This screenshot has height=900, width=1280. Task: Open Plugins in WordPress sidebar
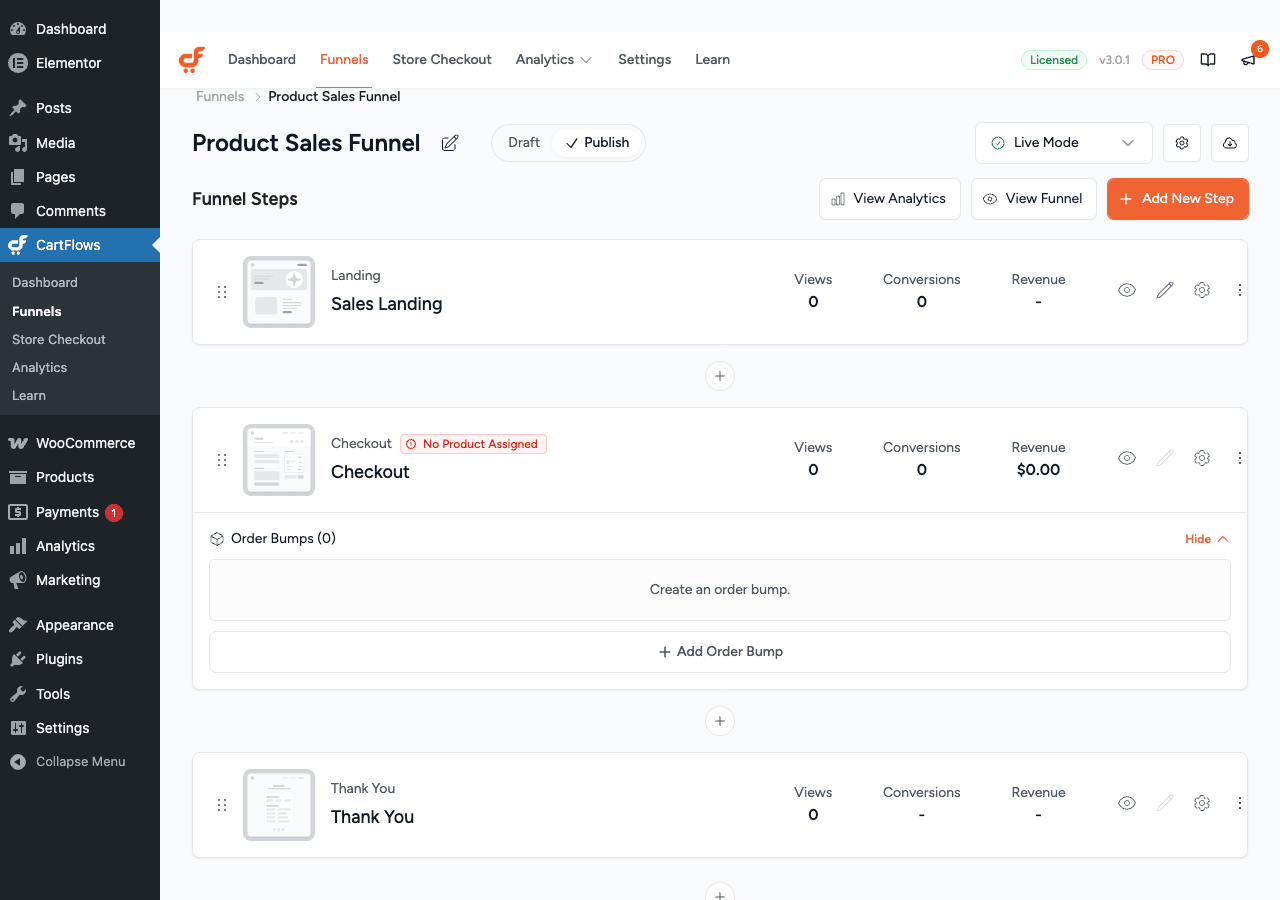coord(80,659)
